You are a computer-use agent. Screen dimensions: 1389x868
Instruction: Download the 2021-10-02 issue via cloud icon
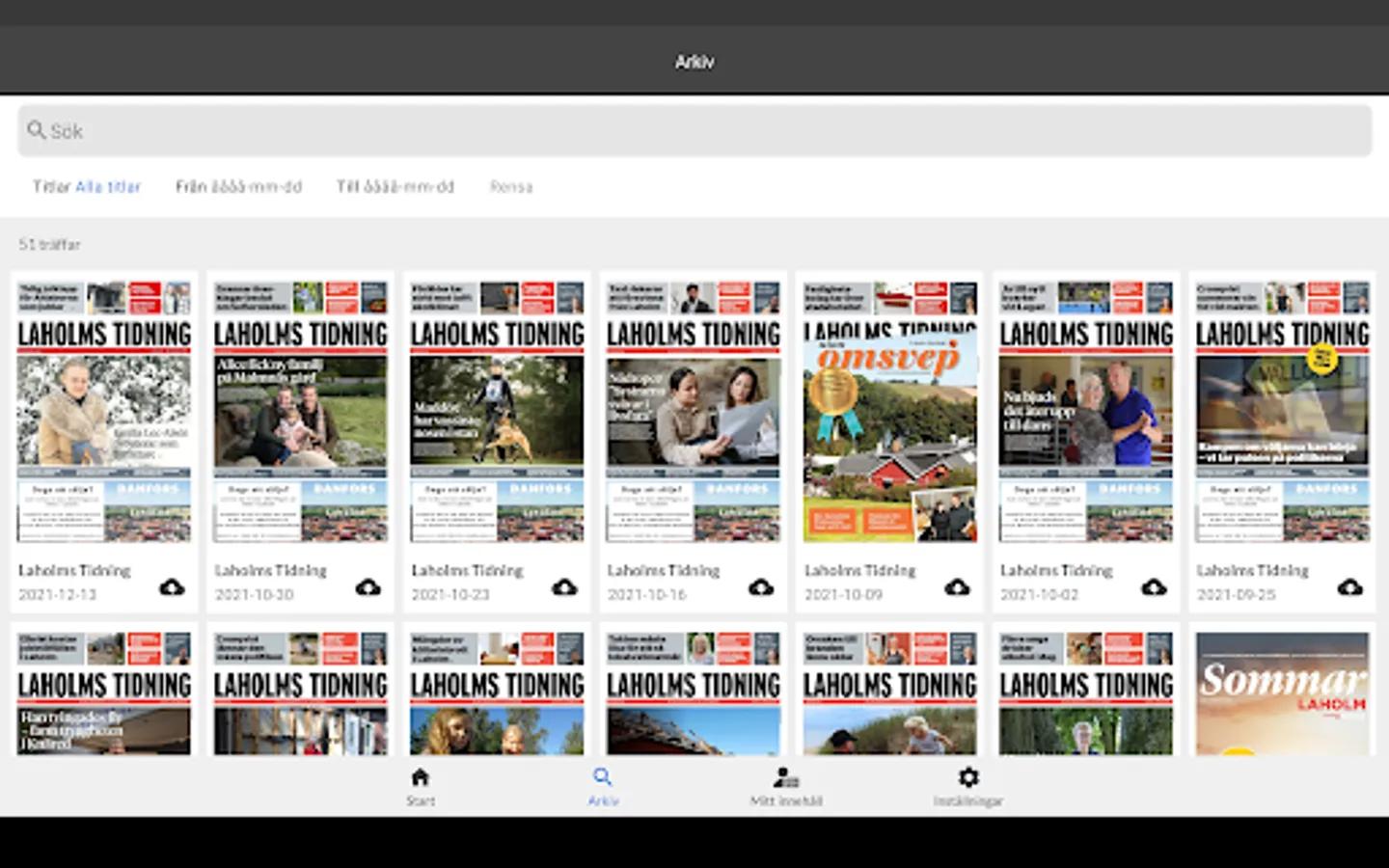[1154, 587]
